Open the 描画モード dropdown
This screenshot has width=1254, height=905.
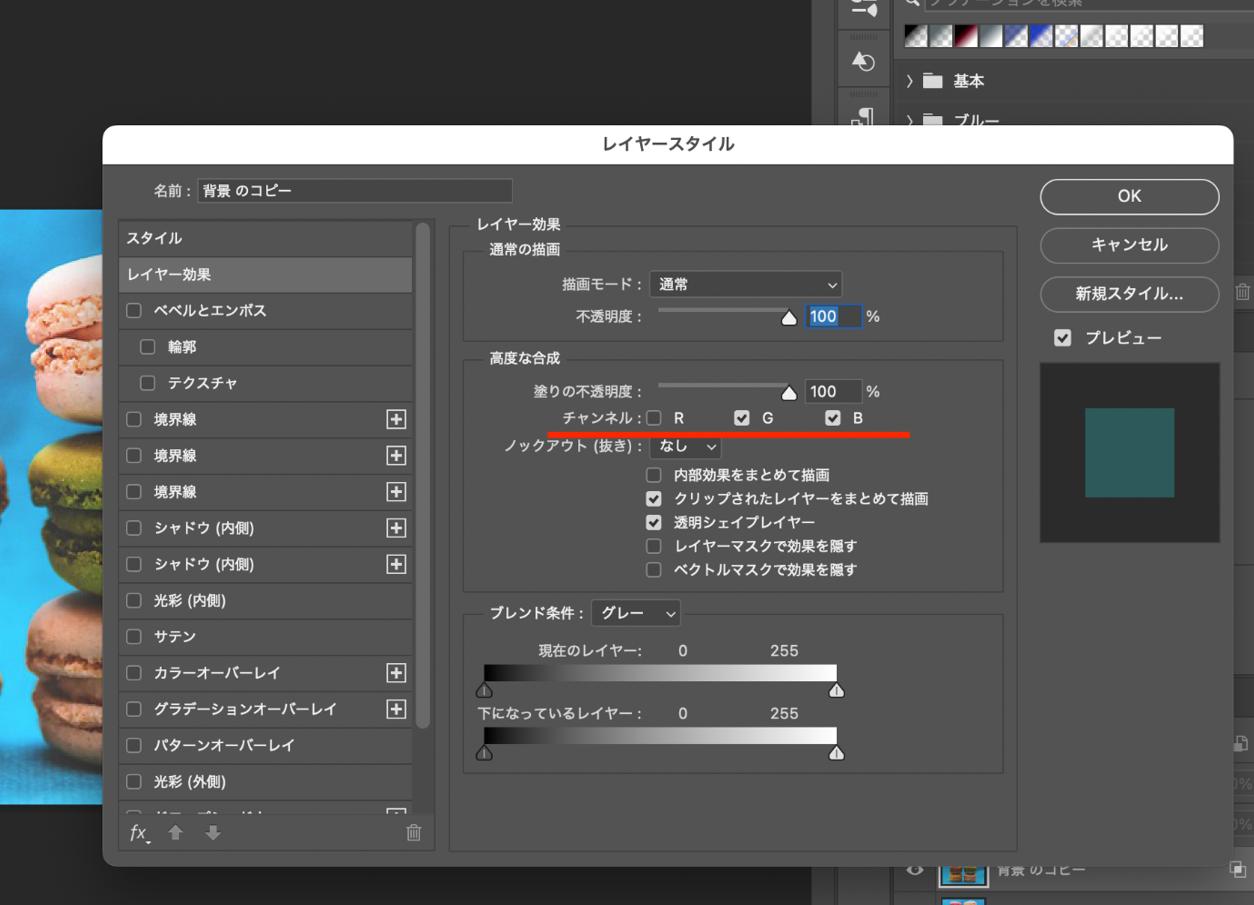[x=745, y=284]
